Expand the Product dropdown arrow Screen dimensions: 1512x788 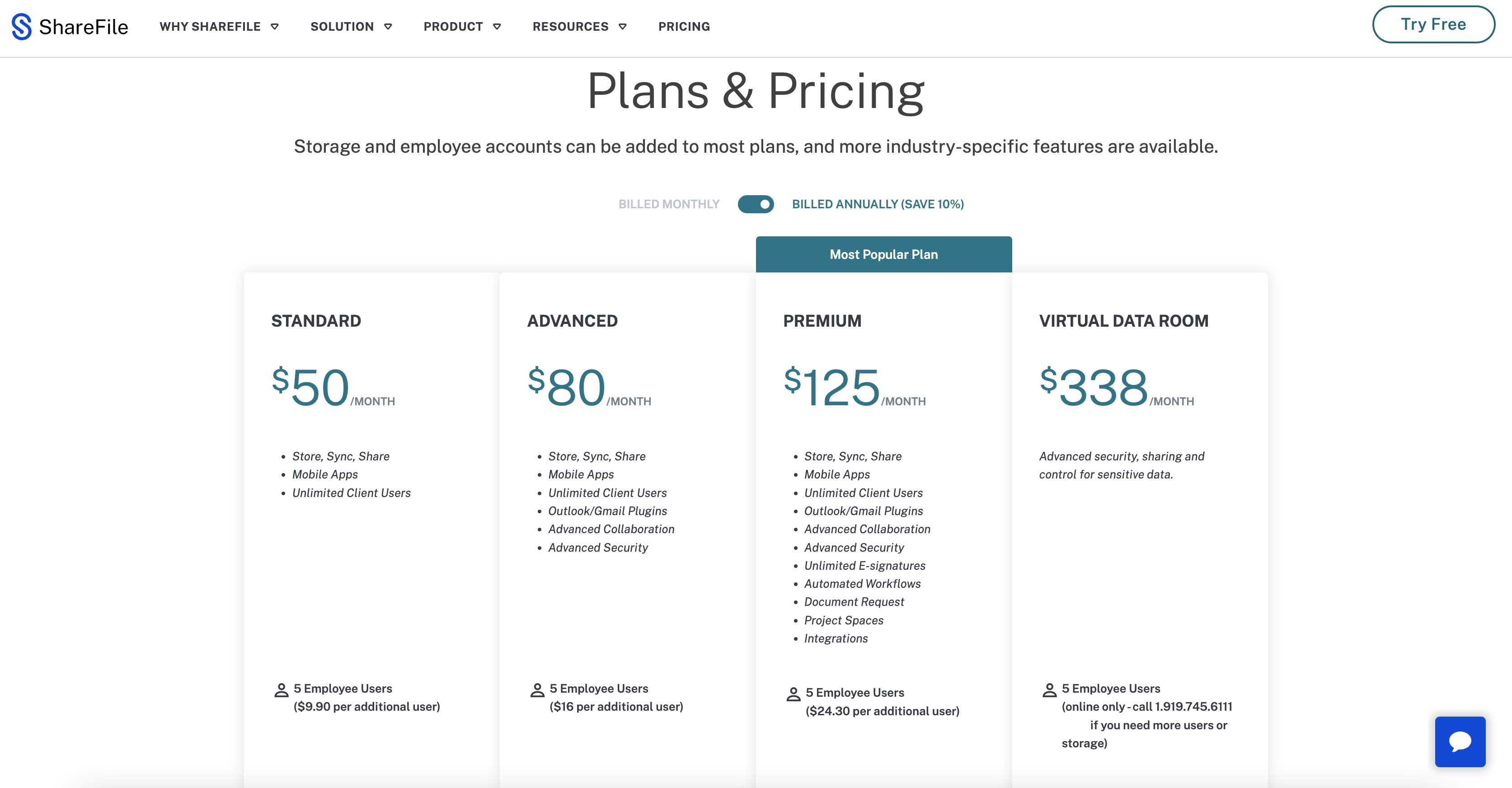(497, 26)
